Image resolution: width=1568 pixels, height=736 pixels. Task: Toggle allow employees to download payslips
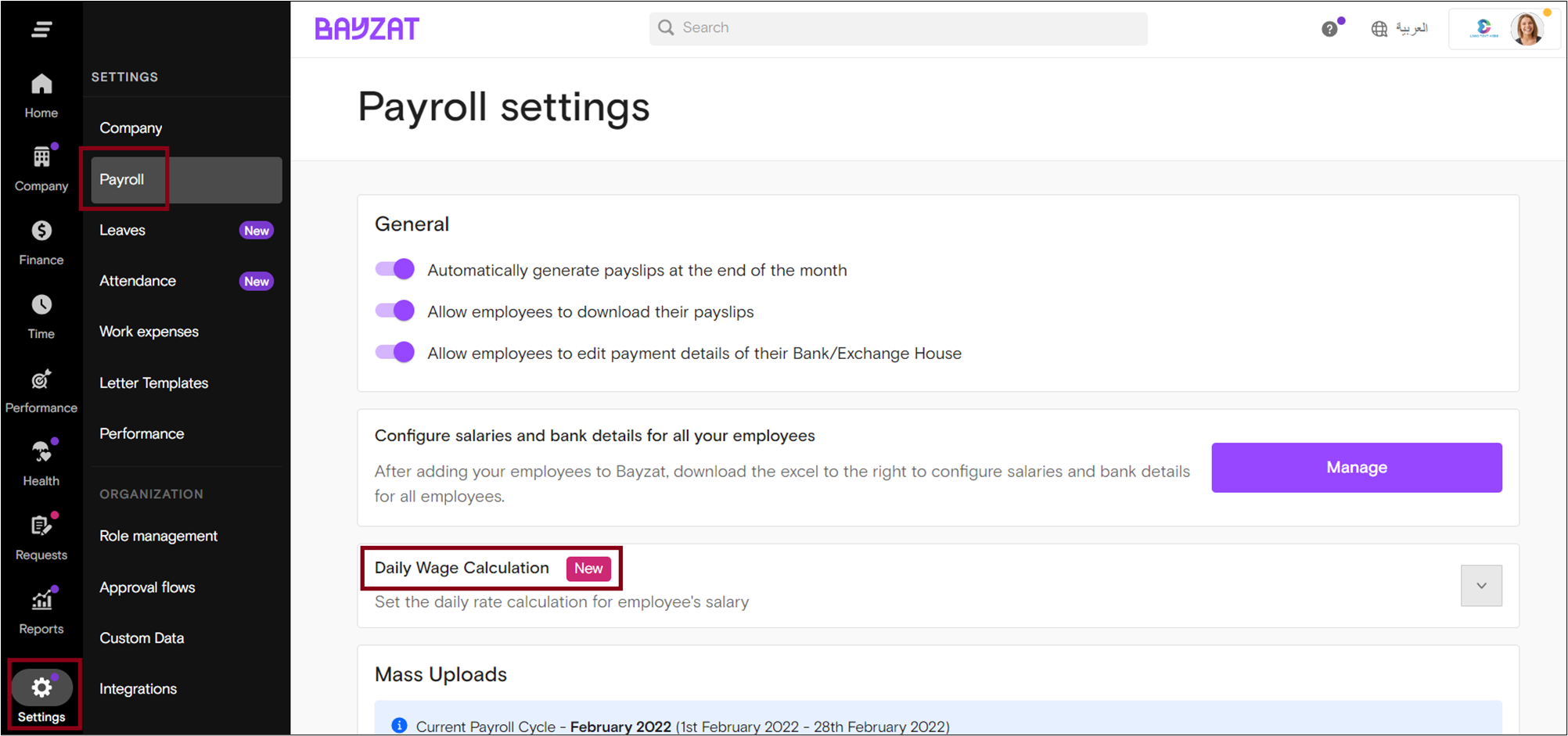(x=395, y=311)
